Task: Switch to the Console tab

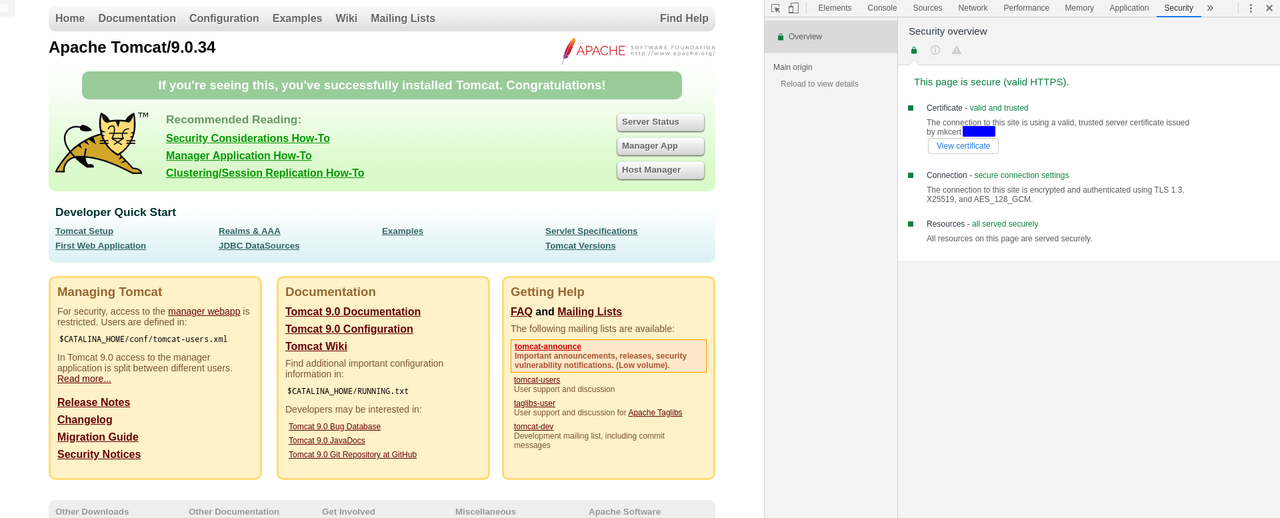Action: coord(882,8)
